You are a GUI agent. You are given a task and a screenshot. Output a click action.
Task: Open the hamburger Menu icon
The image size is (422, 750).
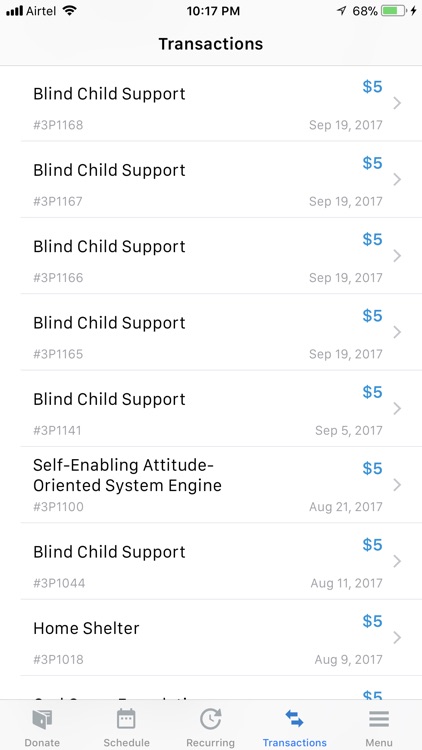pos(379,719)
